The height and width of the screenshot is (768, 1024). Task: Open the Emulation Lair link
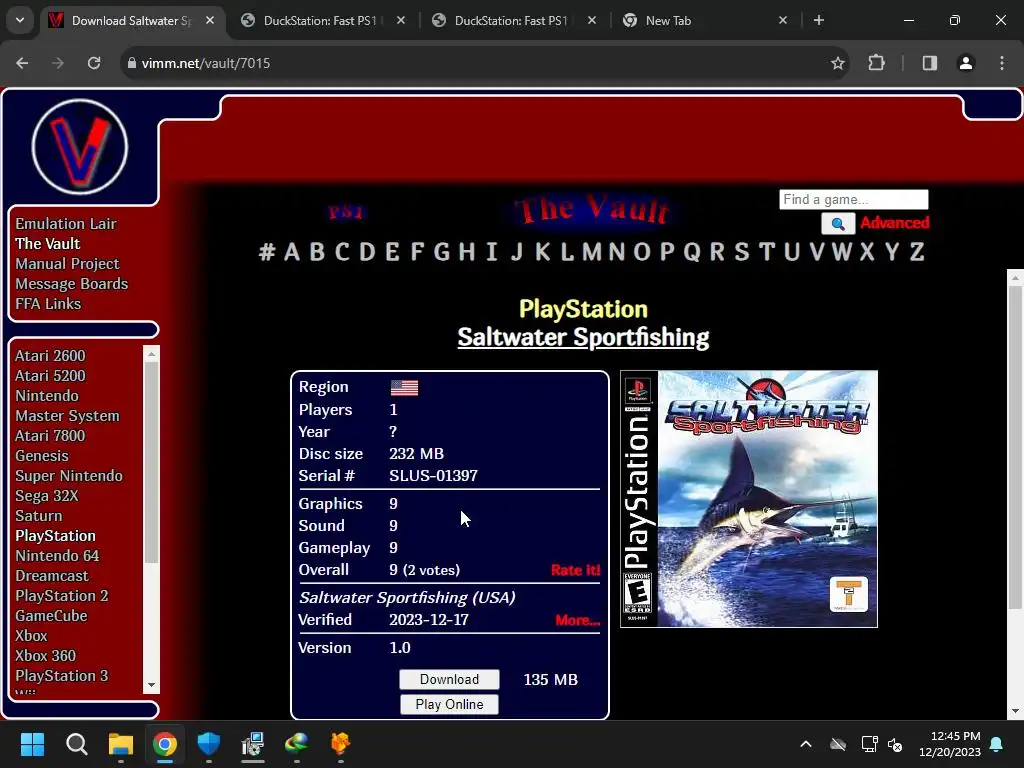66,223
